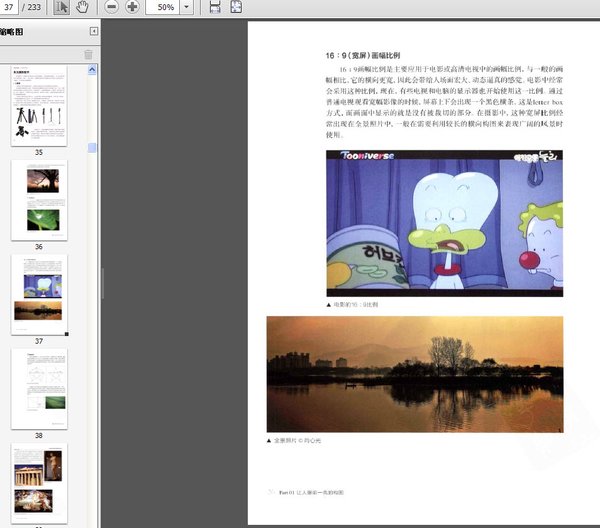Open page 35 thumbnail

(39, 106)
